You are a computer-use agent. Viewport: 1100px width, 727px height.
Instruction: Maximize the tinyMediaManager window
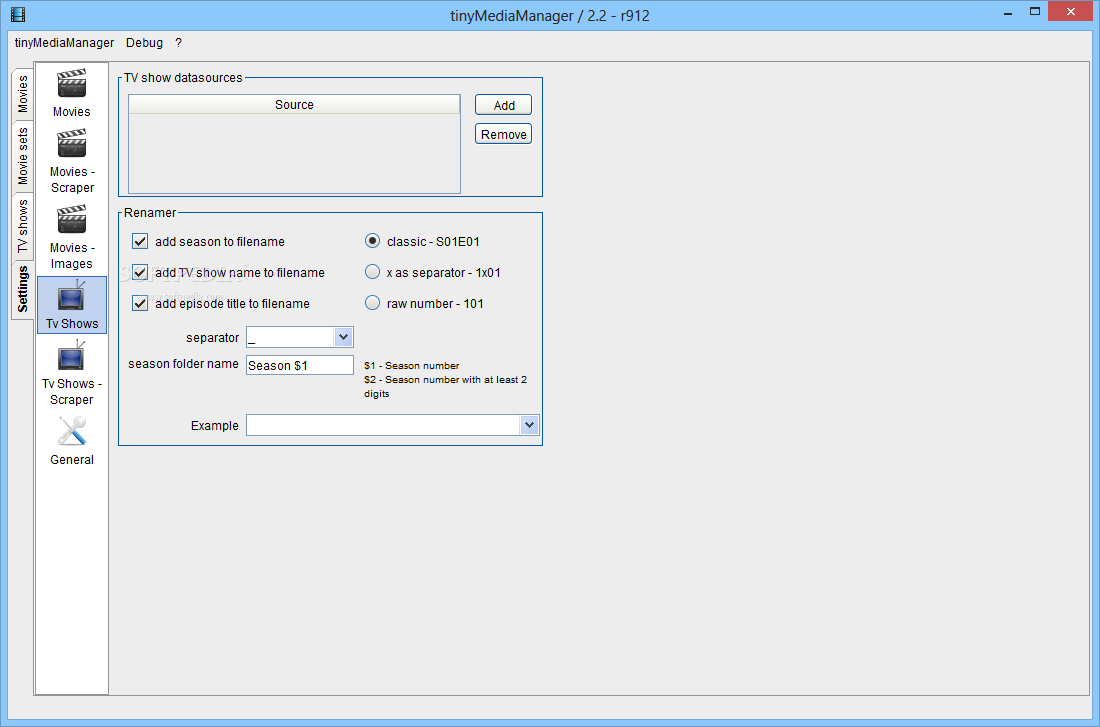[x=1035, y=11]
